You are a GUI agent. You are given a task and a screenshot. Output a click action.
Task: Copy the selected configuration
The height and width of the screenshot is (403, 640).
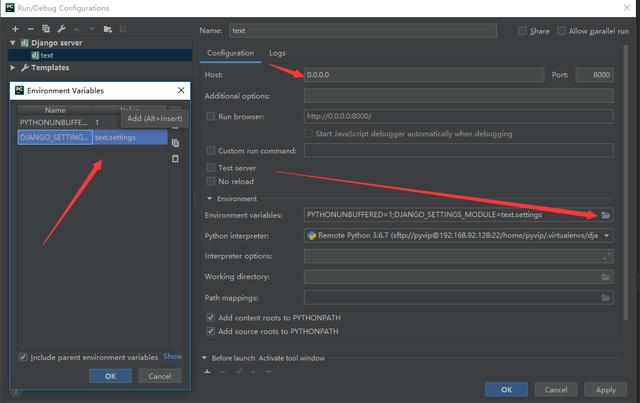[x=46, y=29]
